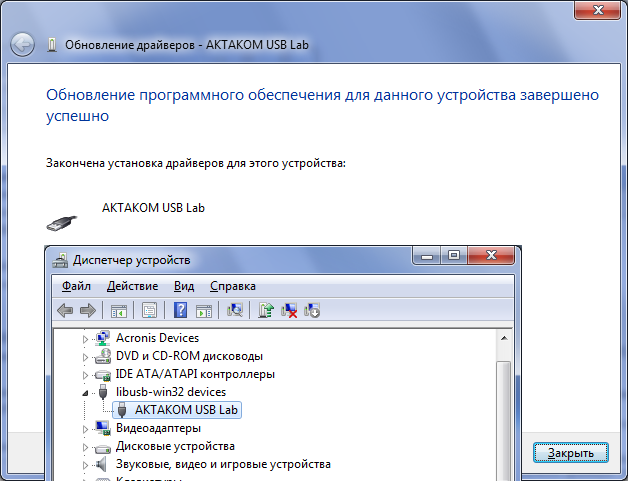Click the Update driver software toolbar icon

point(267,310)
